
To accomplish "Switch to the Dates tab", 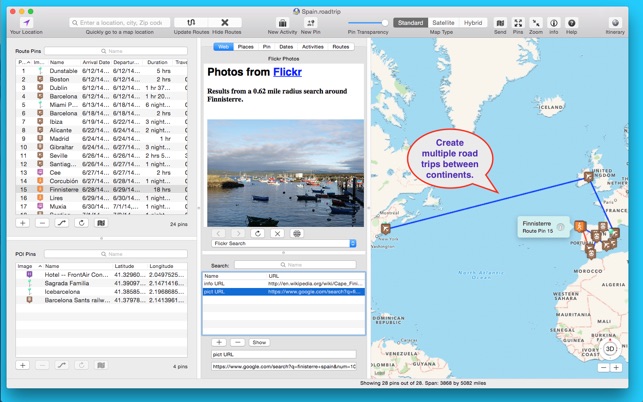I will click(x=286, y=47).
